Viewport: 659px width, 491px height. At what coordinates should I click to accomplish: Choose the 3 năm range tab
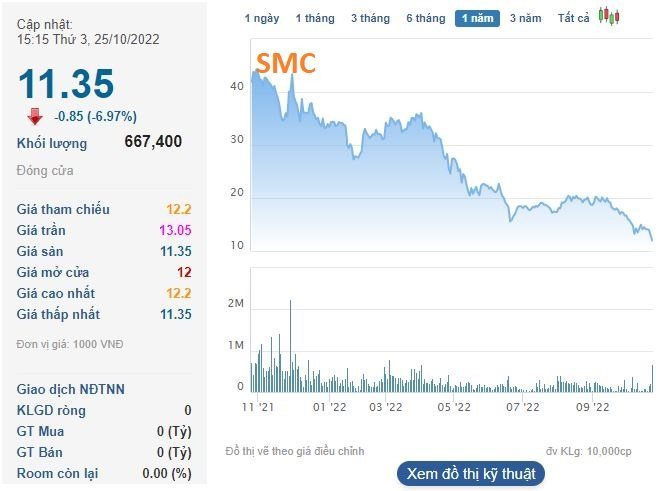pos(525,18)
